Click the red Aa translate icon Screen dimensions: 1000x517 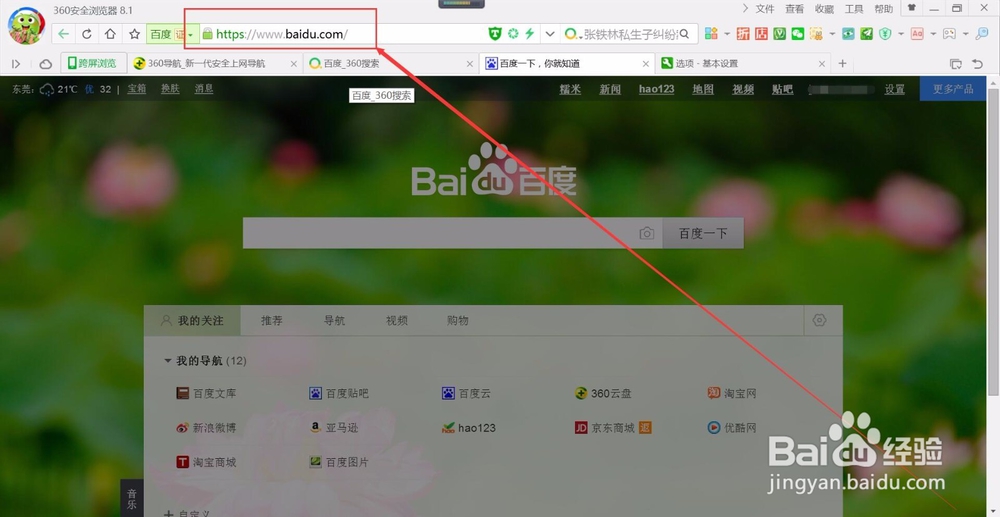917,34
